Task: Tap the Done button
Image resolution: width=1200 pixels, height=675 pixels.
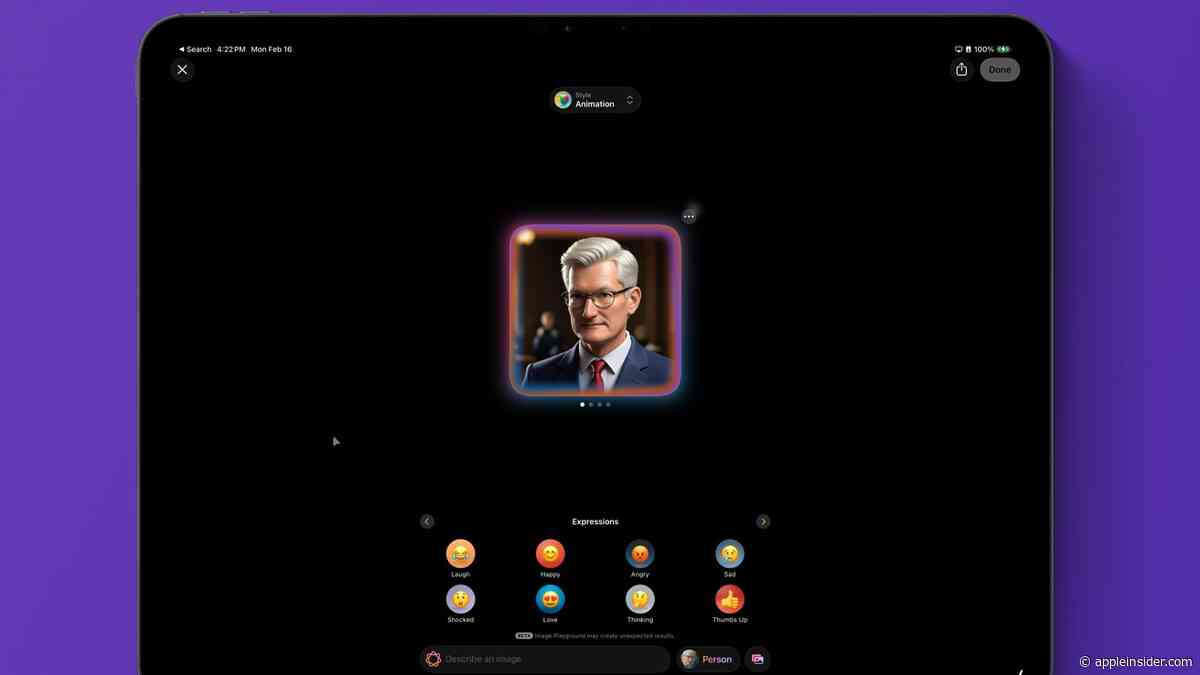Action: point(1000,69)
